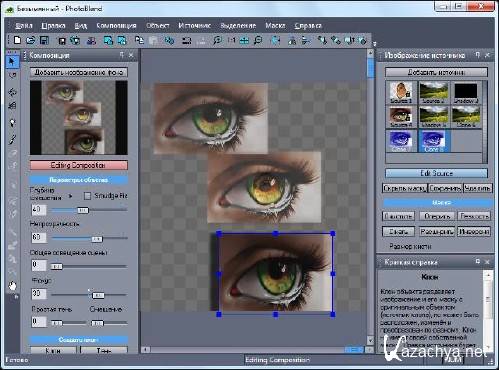Click the Инверсия mask button
Image resolution: width=499 pixels, height=370 pixels.
pos(474,231)
